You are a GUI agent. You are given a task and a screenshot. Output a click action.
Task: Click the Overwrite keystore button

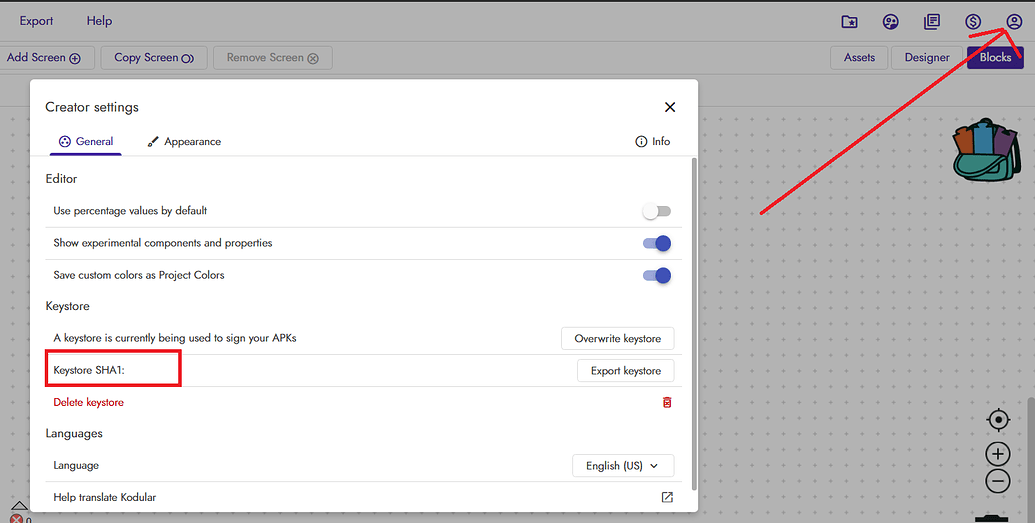point(617,339)
